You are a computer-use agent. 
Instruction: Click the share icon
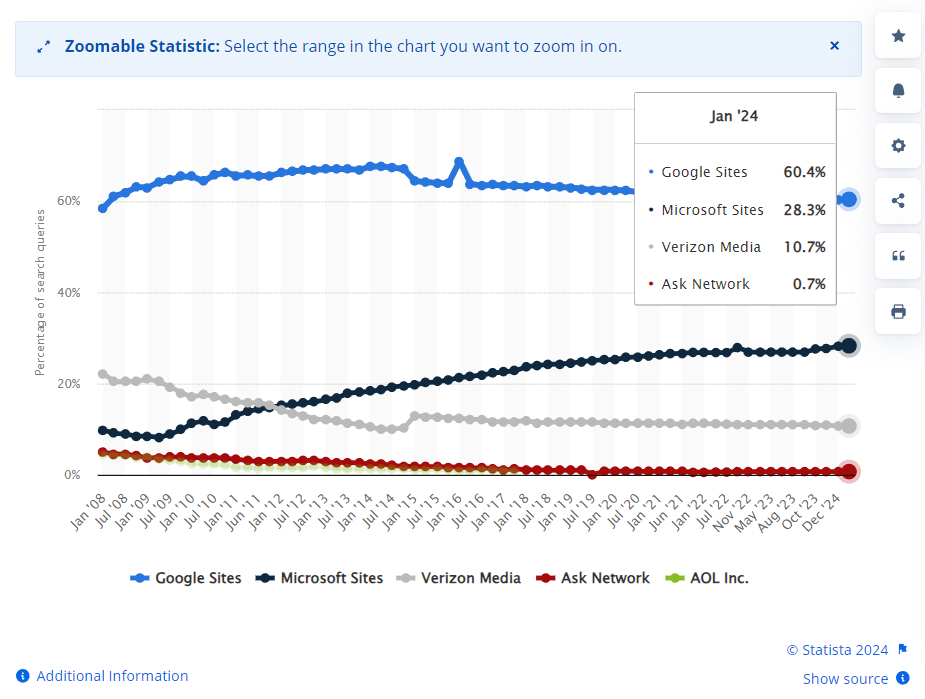click(898, 201)
